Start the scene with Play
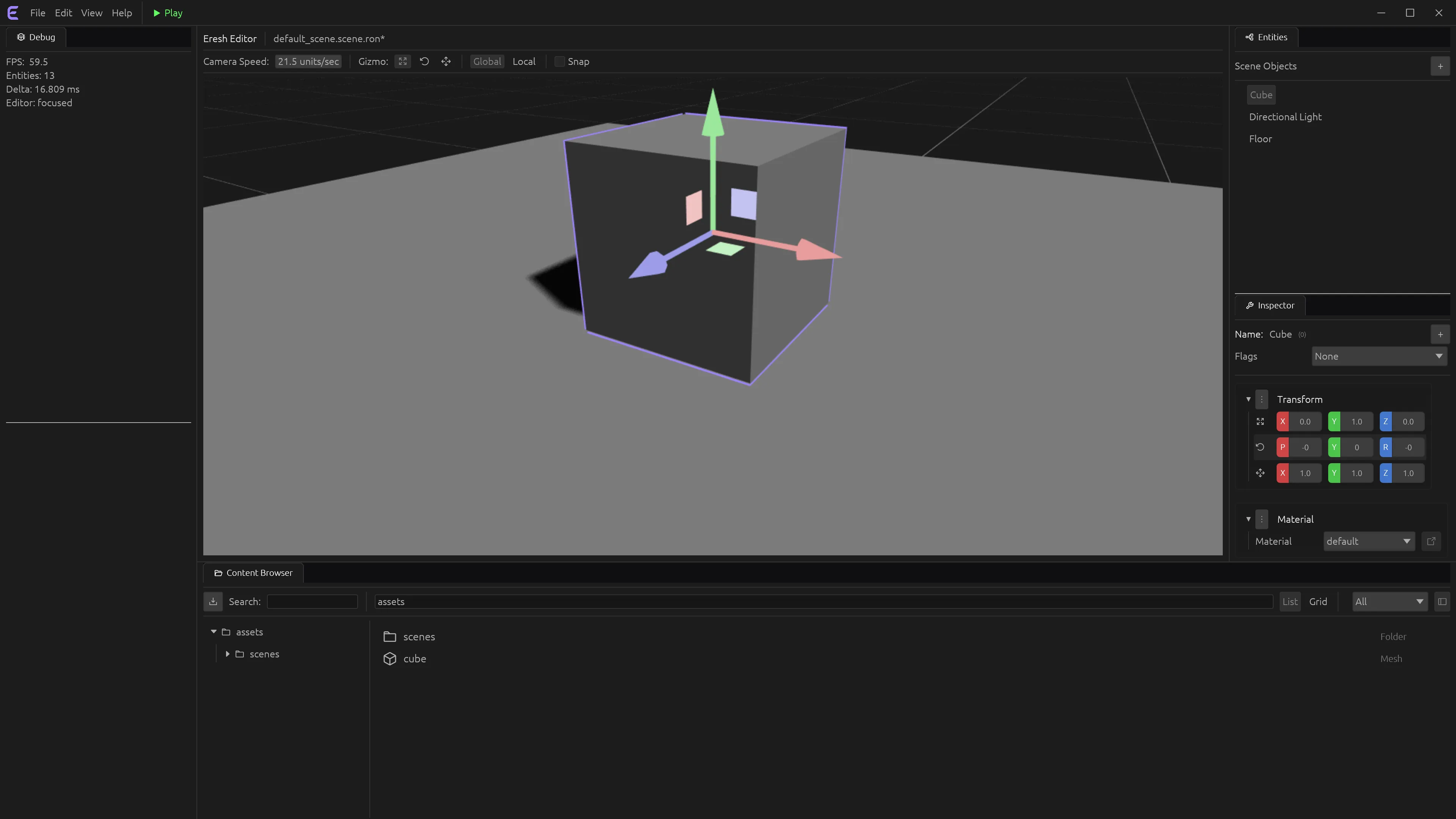Image resolution: width=1456 pixels, height=819 pixels. point(168,13)
